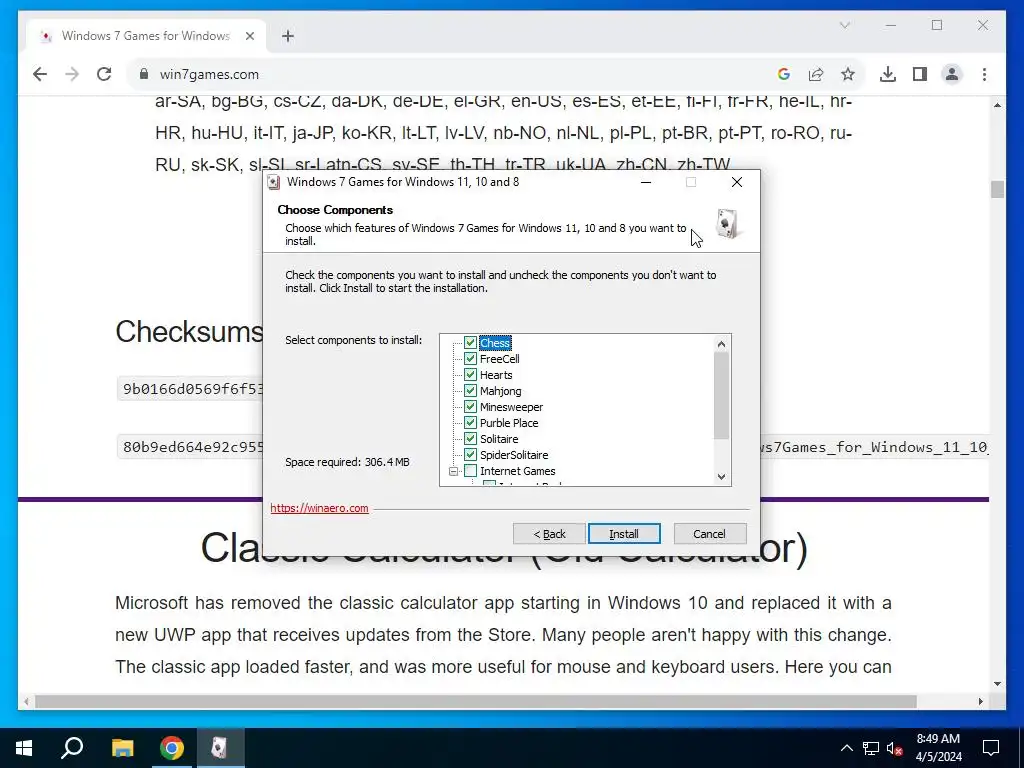Open the winaero.com link
The width and height of the screenshot is (1024, 768).
[x=319, y=508]
